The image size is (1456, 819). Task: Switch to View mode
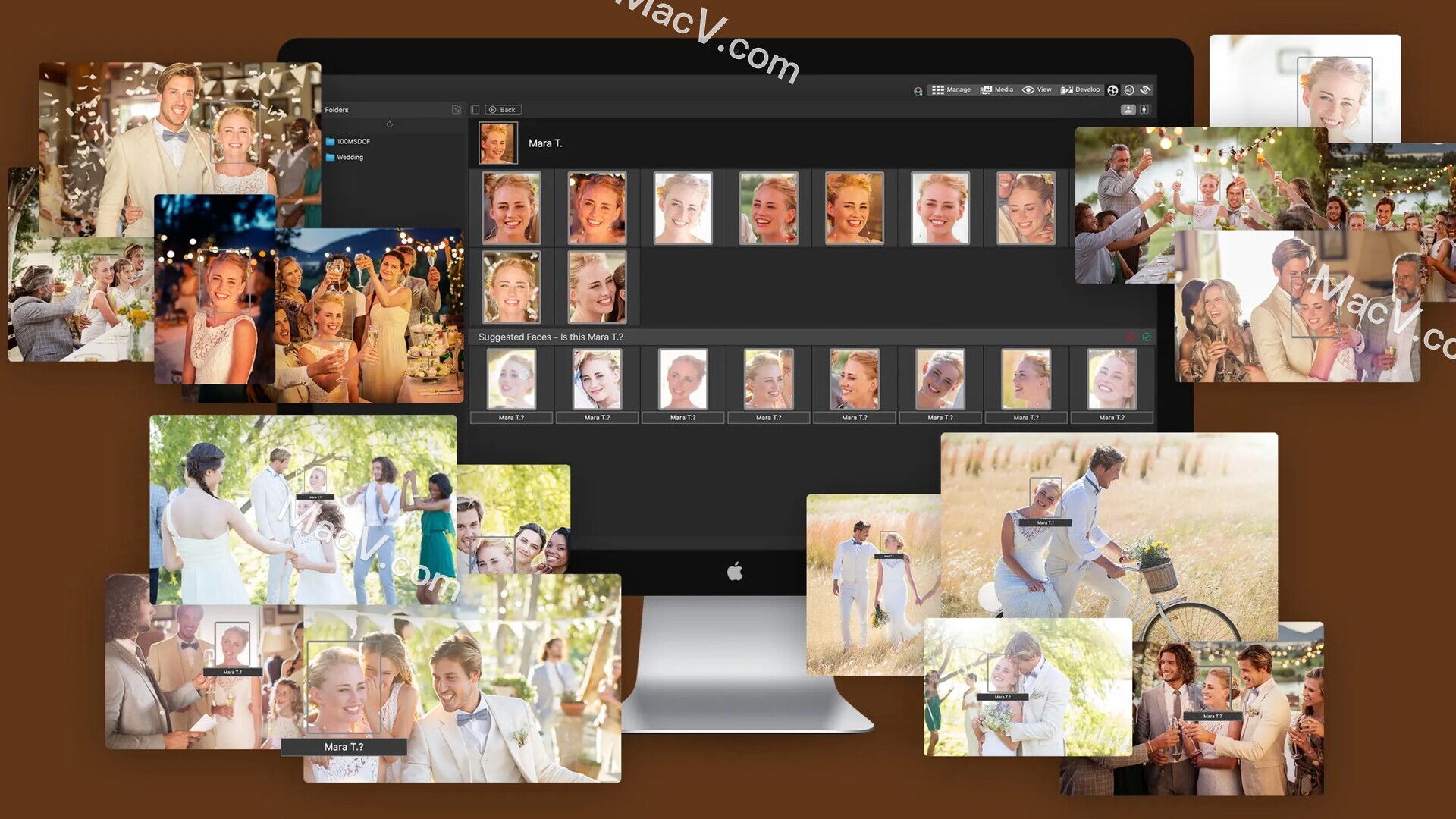tap(1037, 89)
